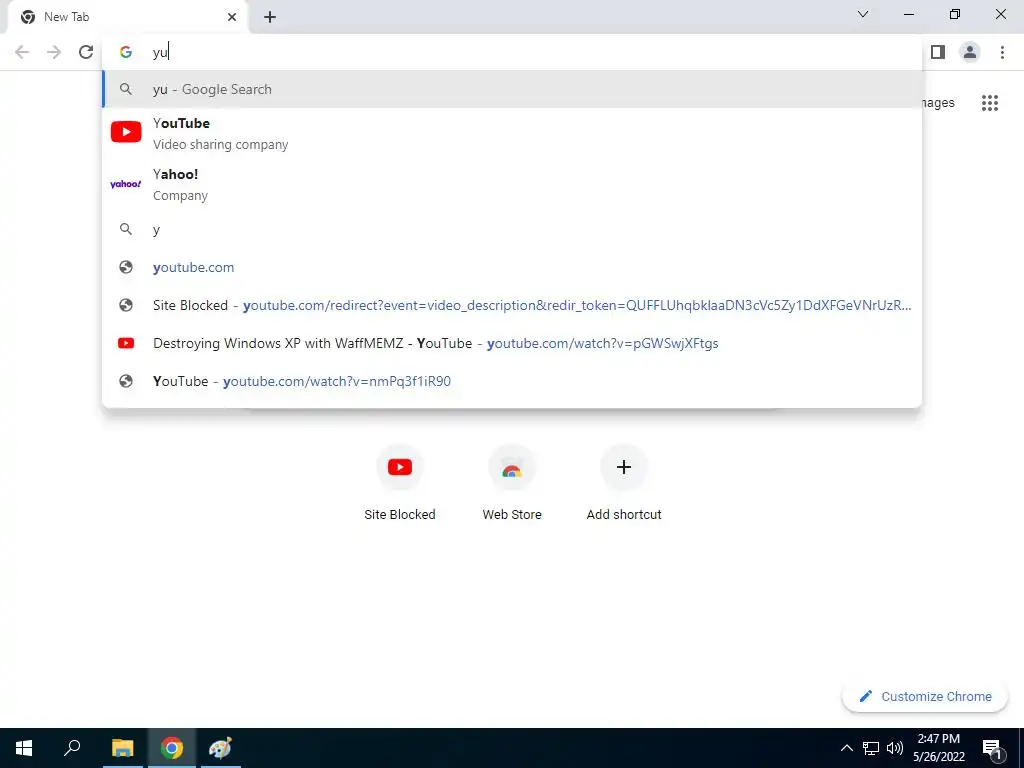Click the Yahoo logo in suggestions

click(x=126, y=184)
